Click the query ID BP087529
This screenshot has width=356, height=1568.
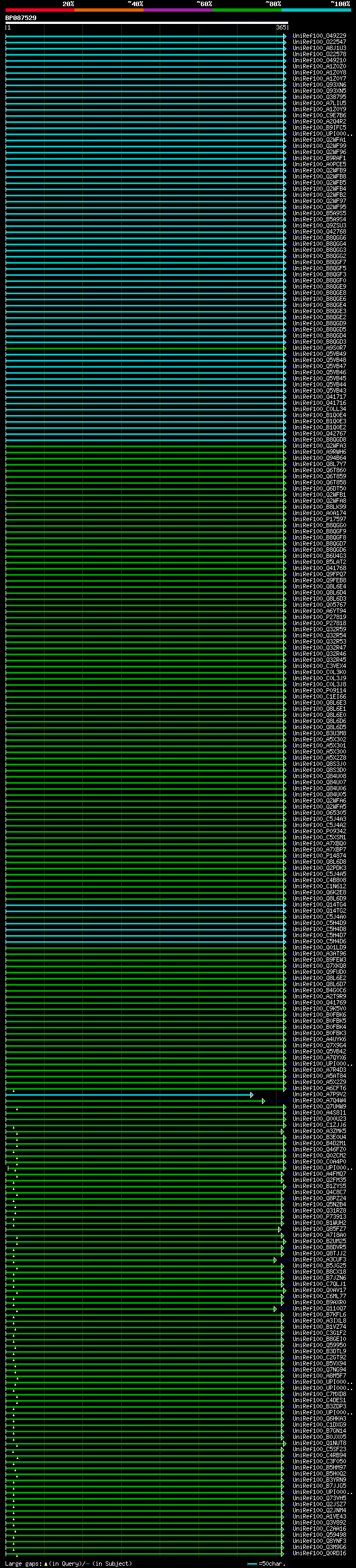(21, 18)
